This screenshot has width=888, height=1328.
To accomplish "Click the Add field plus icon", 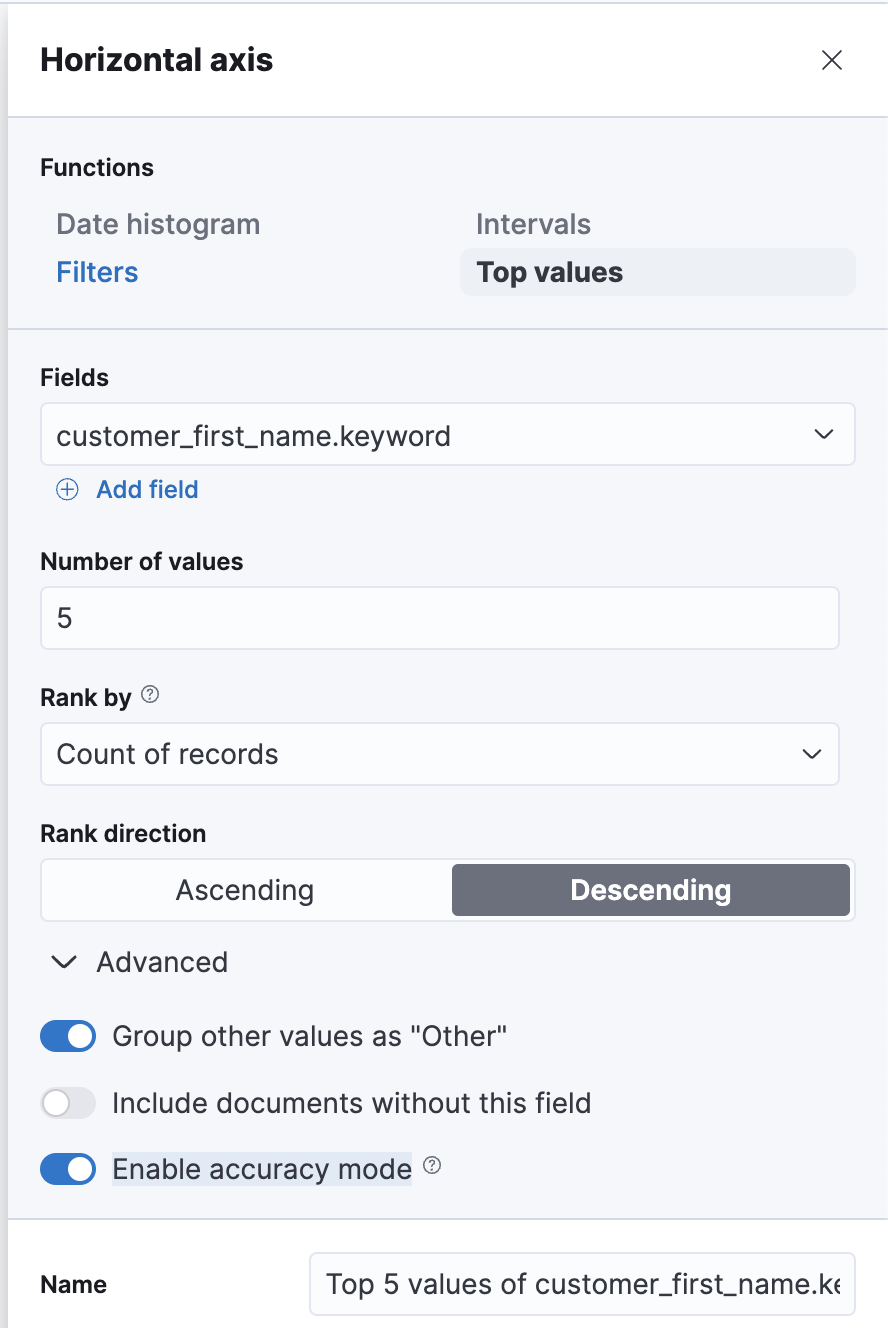I will pos(66,489).
